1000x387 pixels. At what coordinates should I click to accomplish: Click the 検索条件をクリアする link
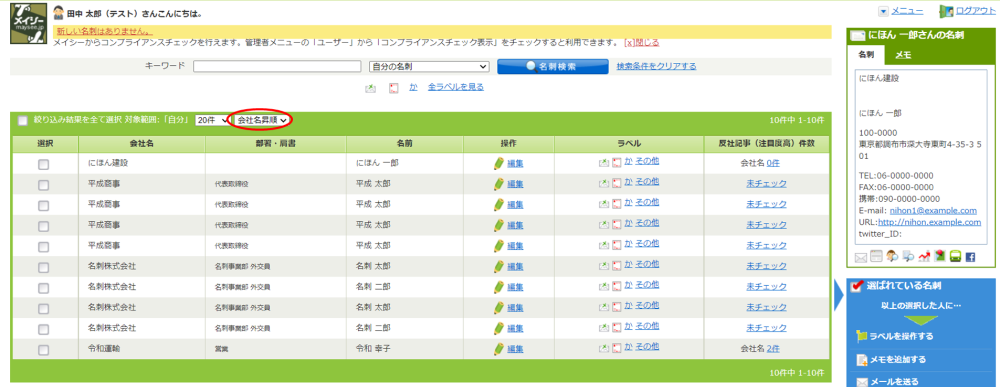(x=656, y=66)
